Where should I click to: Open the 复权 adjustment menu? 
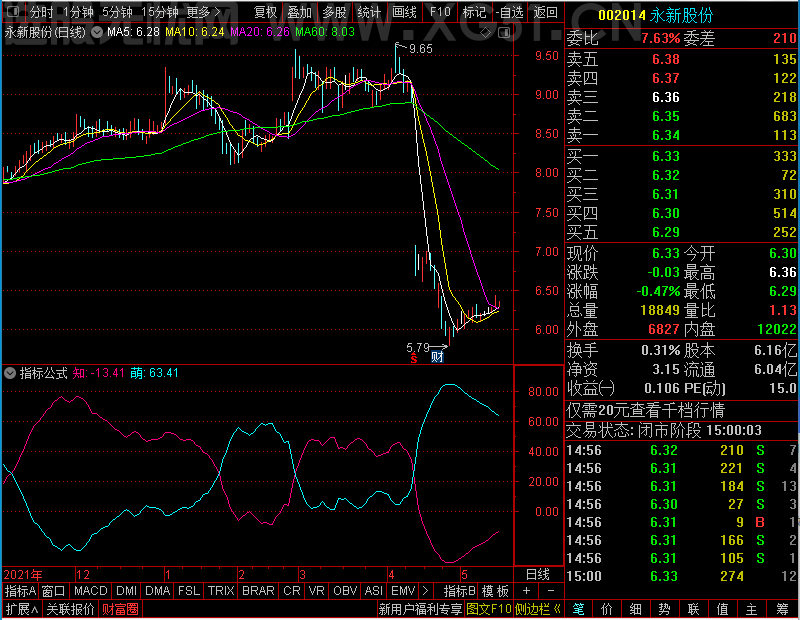(266, 12)
